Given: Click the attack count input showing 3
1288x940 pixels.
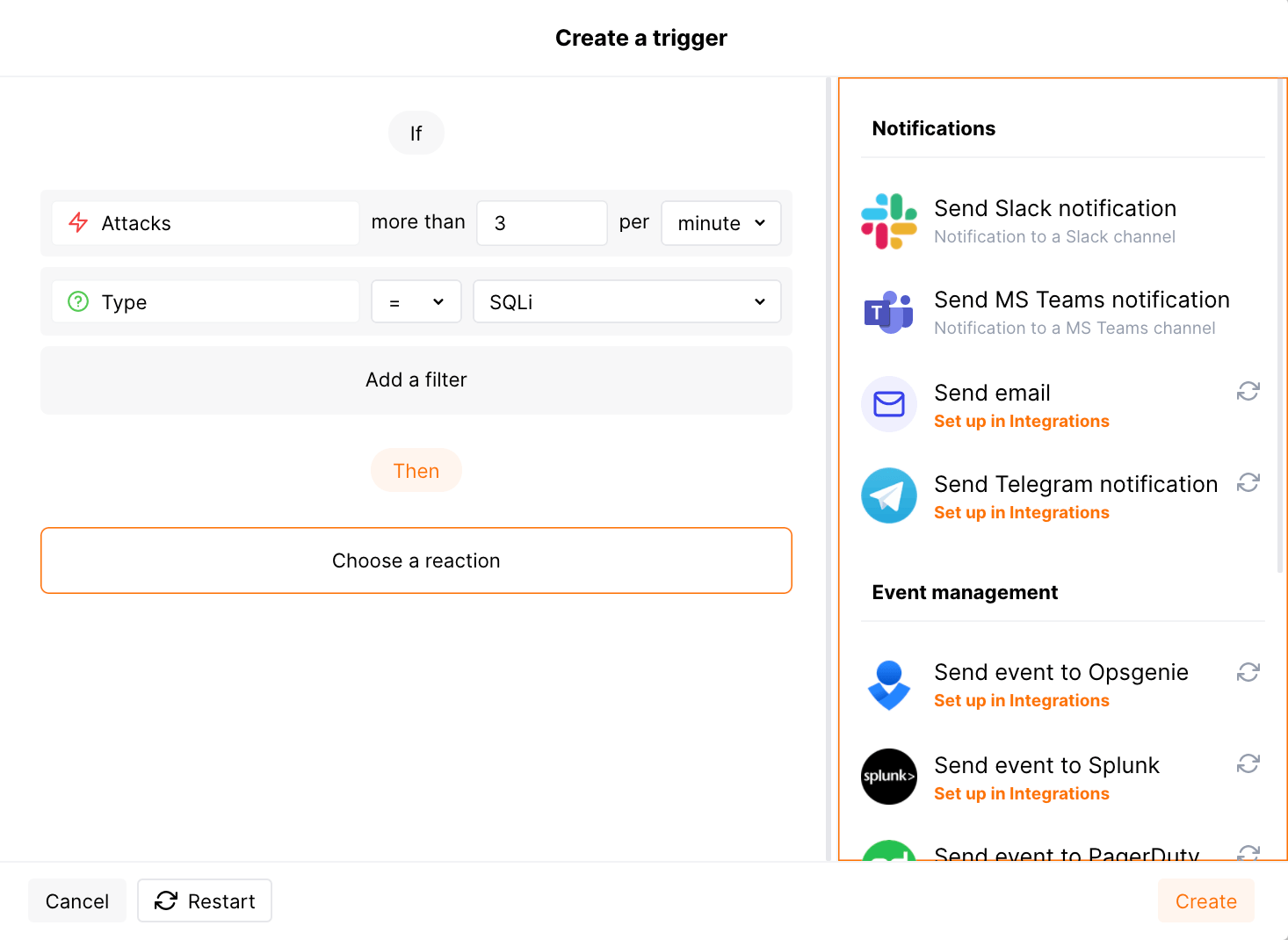Looking at the screenshot, I should click(541, 223).
